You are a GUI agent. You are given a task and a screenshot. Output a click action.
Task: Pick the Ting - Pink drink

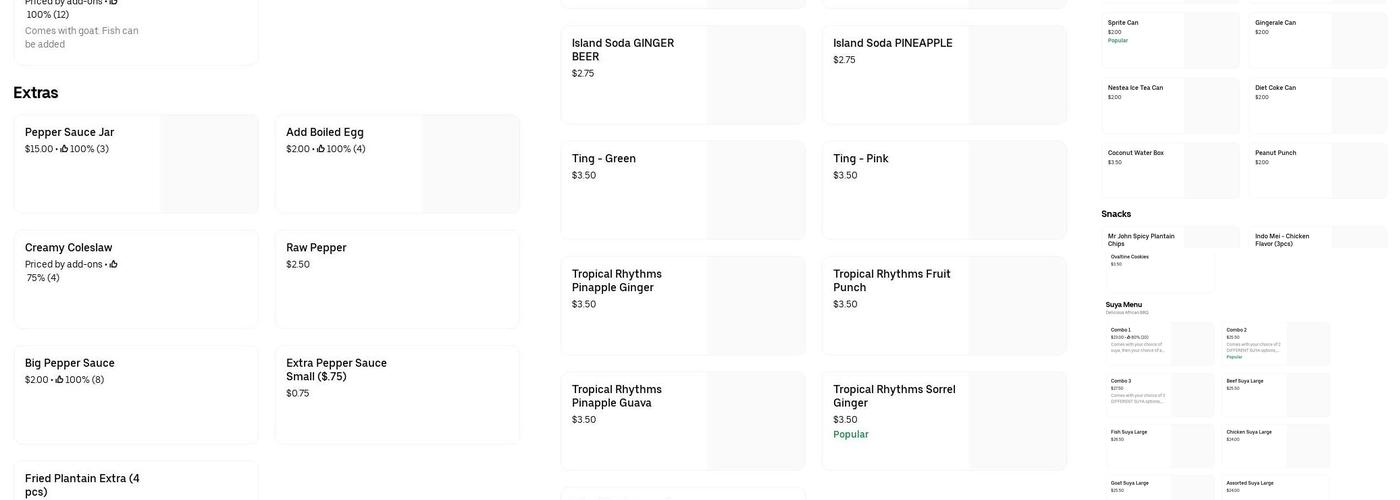coord(943,190)
